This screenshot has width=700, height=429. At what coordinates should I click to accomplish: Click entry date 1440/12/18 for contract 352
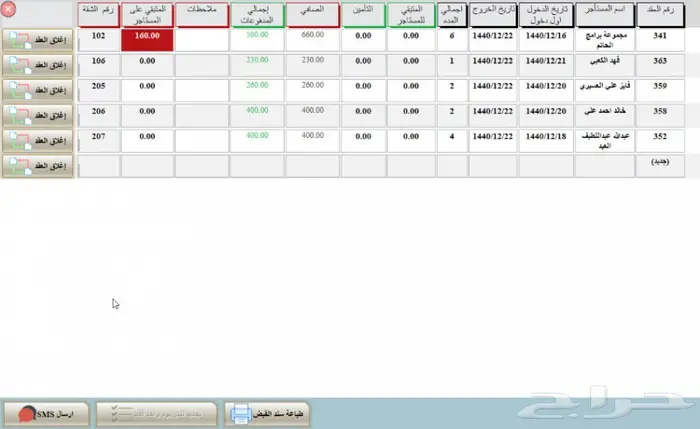coord(547,137)
